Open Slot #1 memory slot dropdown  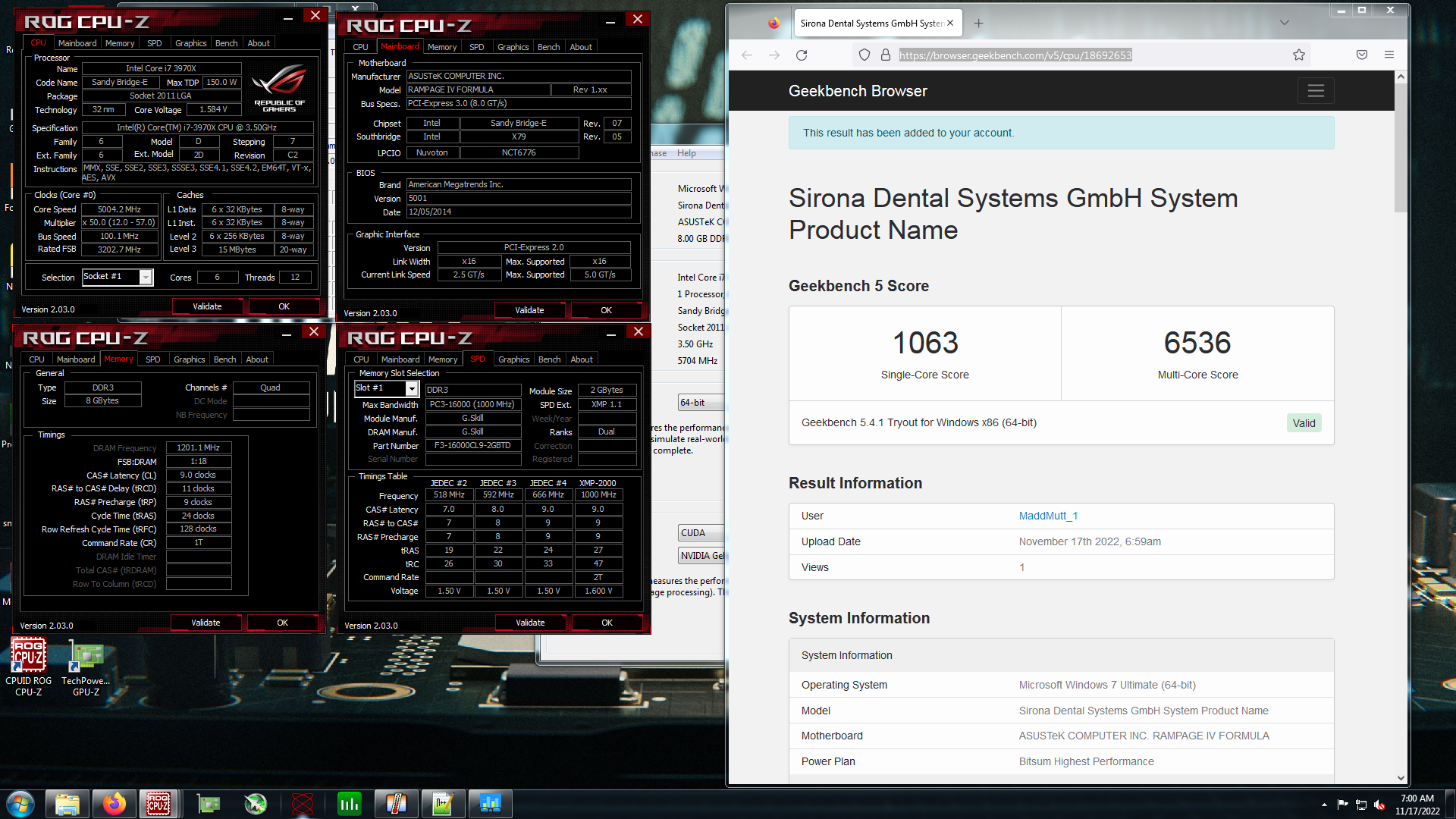click(x=386, y=388)
